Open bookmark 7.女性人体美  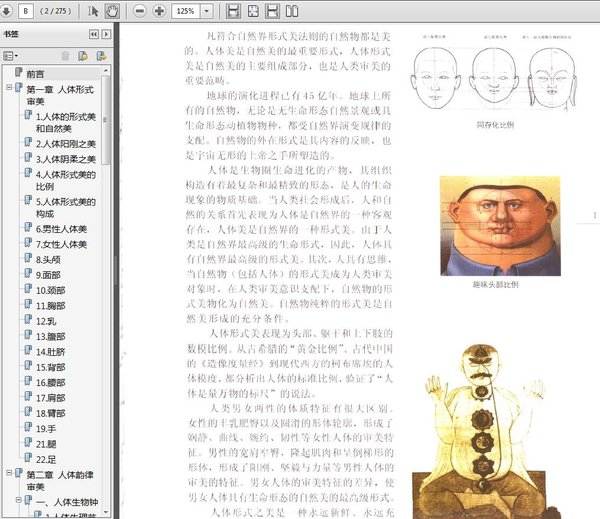click(61, 244)
